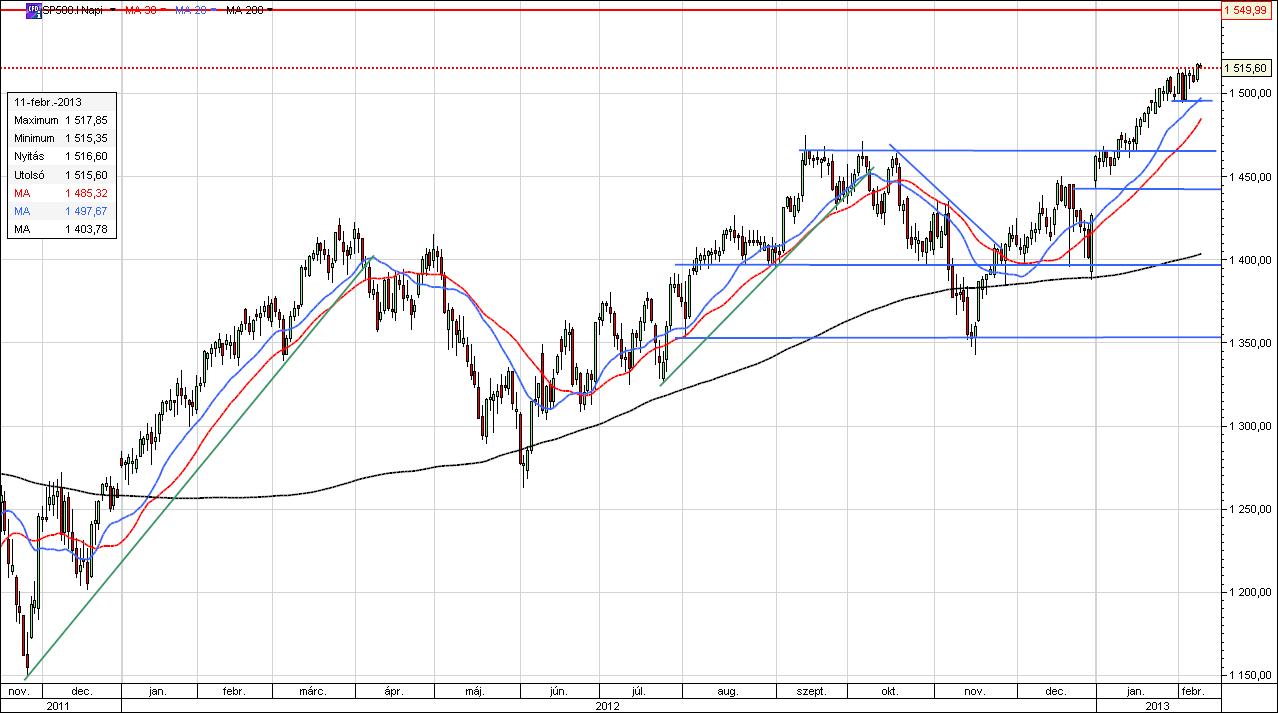Select the 1 515,60 current price tag
Screen dimensions: 1278x713
tap(1248, 68)
